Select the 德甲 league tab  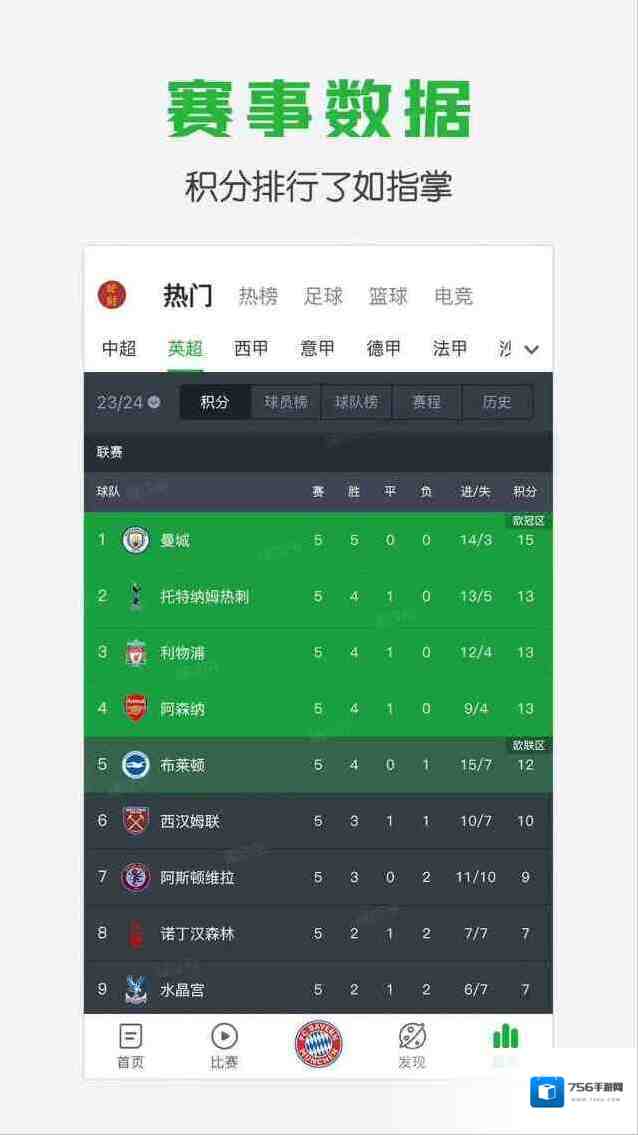click(384, 348)
